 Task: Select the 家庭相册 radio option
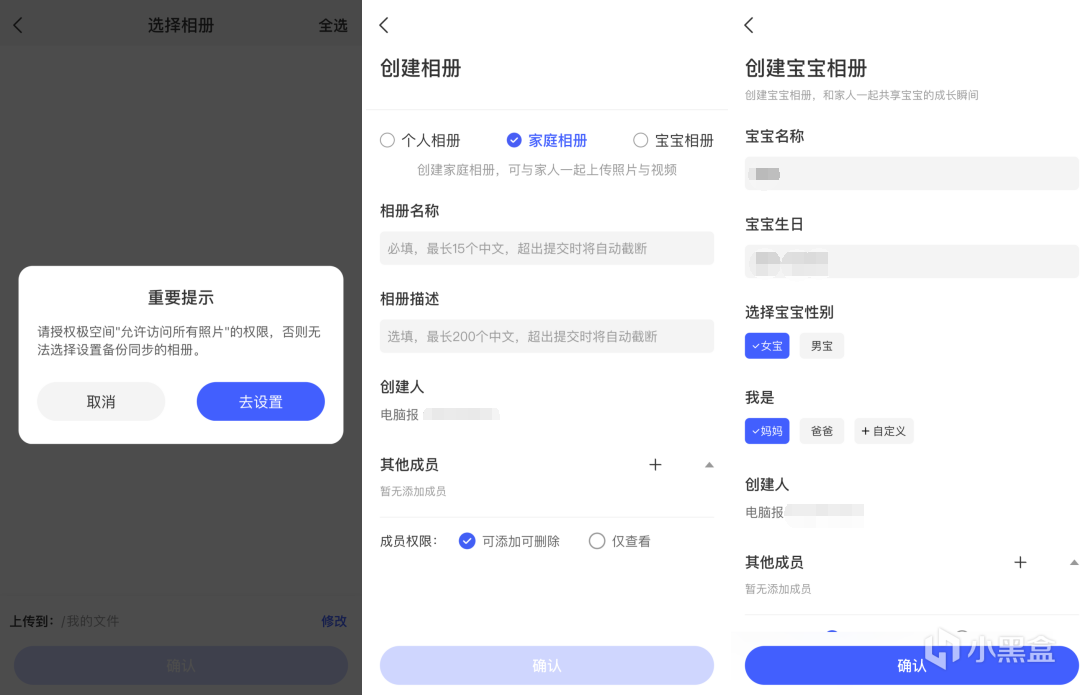click(547, 141)
